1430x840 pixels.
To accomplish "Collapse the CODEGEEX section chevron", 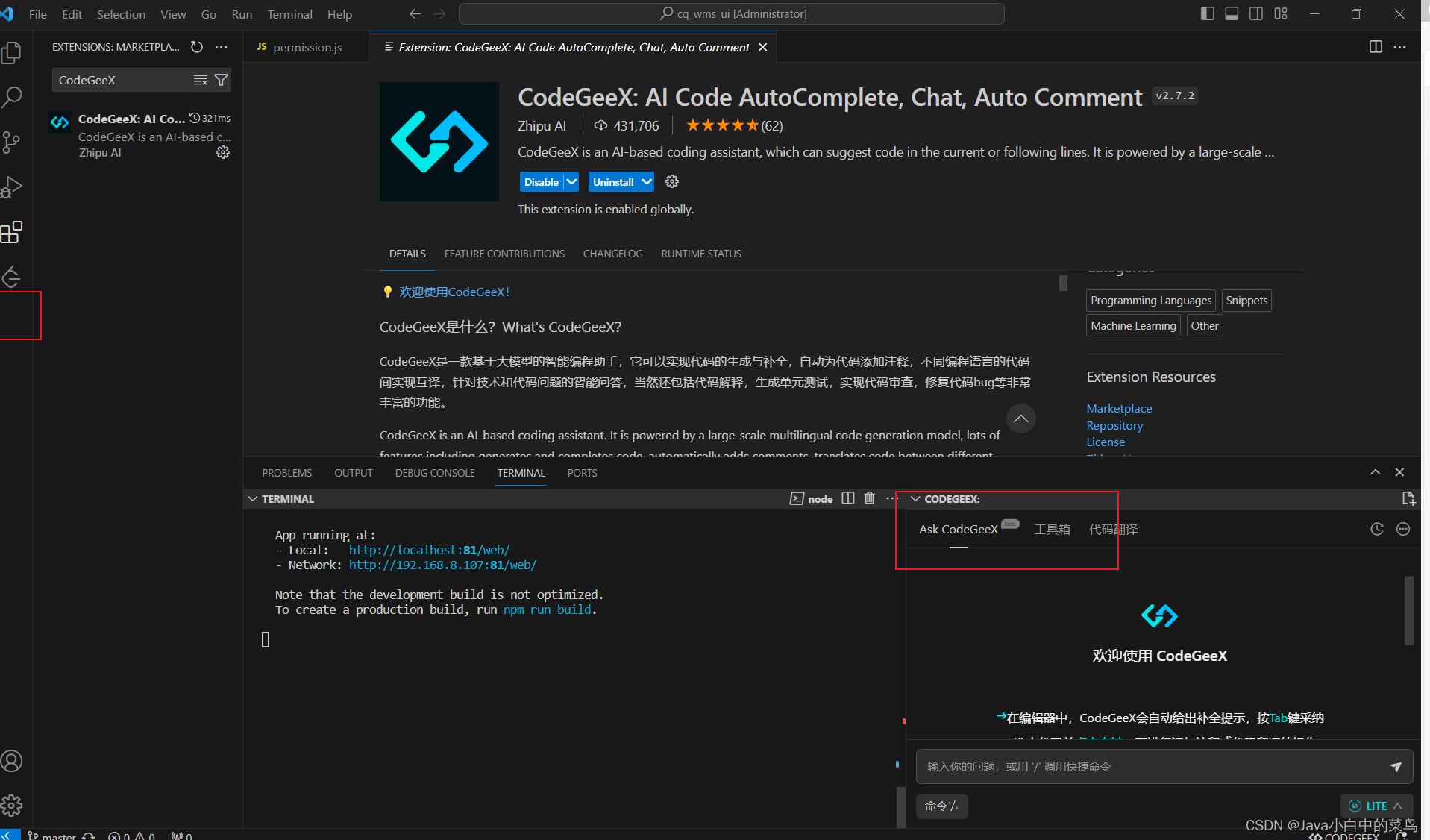I will pyautogui.click(x=915, y=498).
